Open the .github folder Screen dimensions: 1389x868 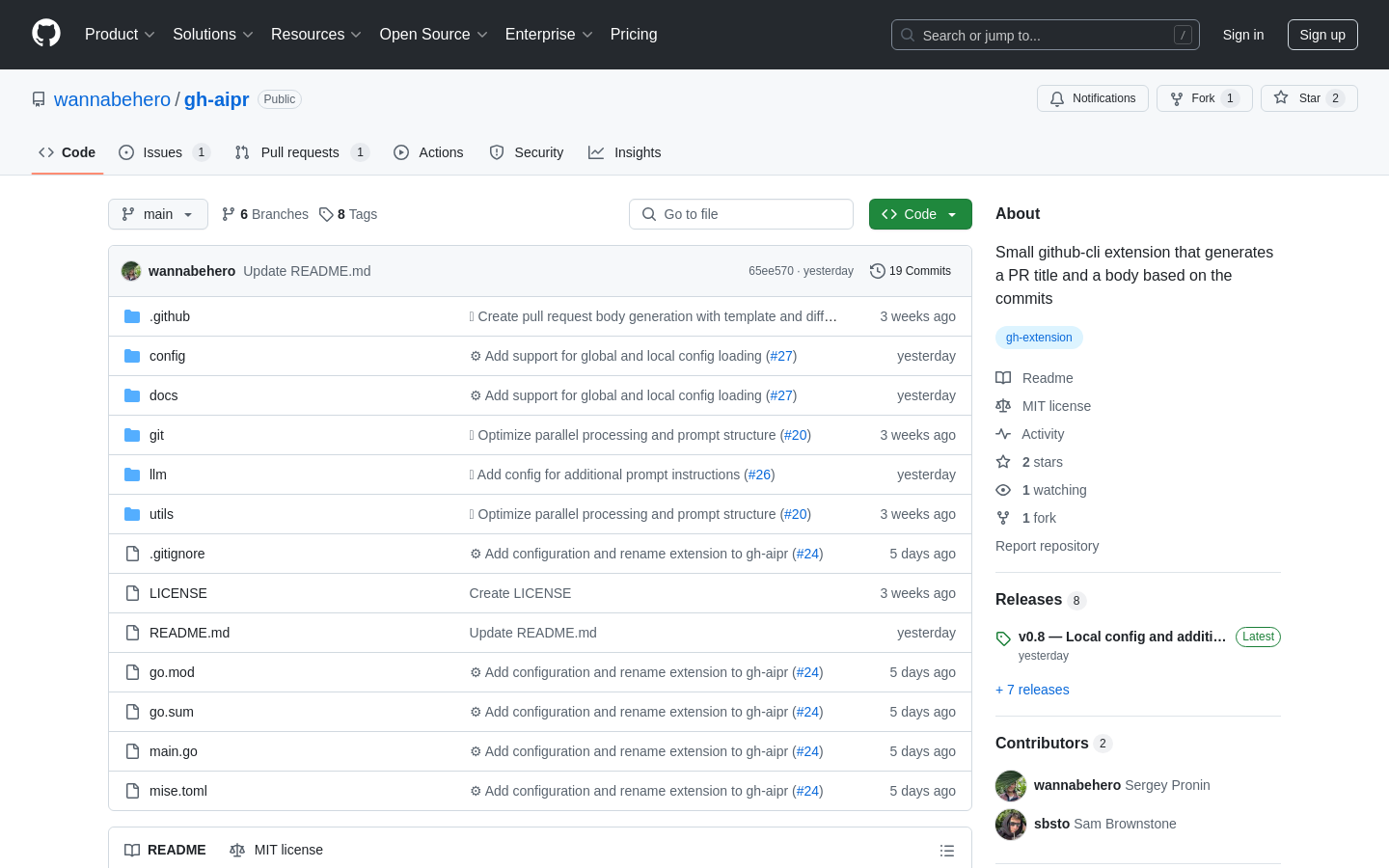[x=170, y=316]
